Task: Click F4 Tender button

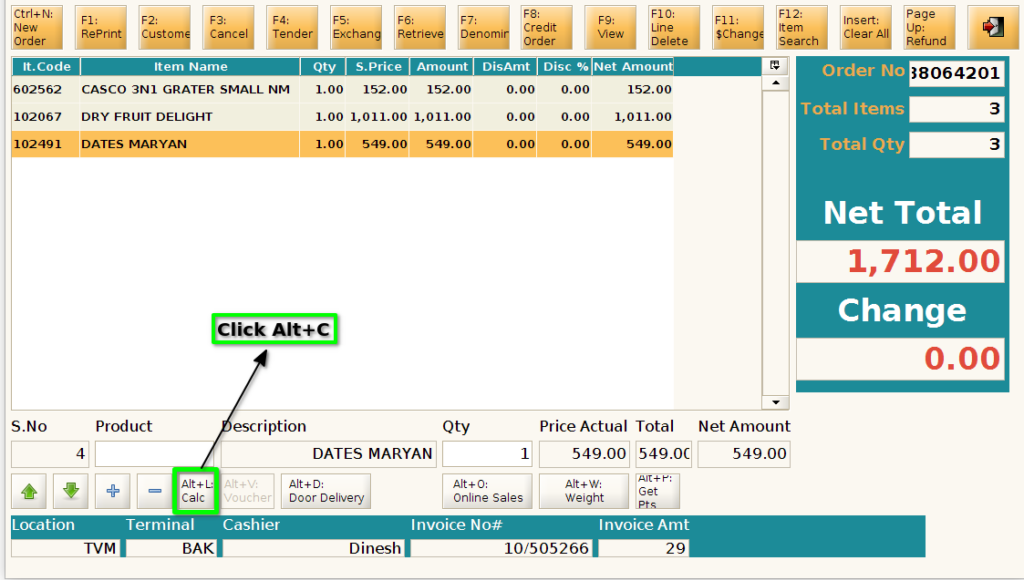Action: 292,27
